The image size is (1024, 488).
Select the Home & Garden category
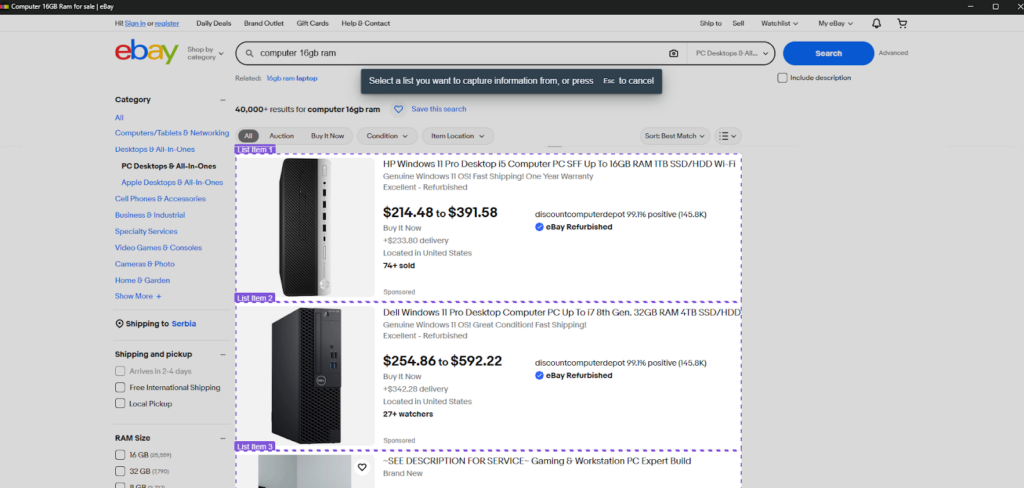(142, 280)
